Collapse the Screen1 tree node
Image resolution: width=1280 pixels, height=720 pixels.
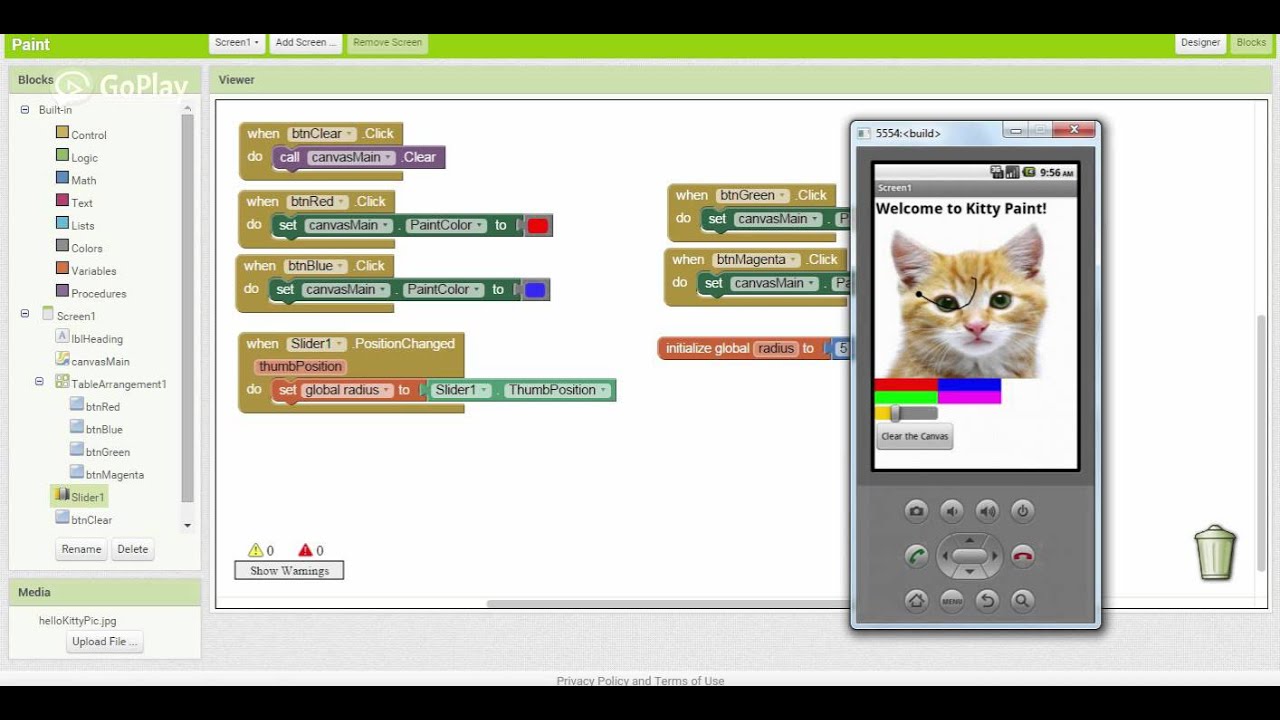[25, 314]
